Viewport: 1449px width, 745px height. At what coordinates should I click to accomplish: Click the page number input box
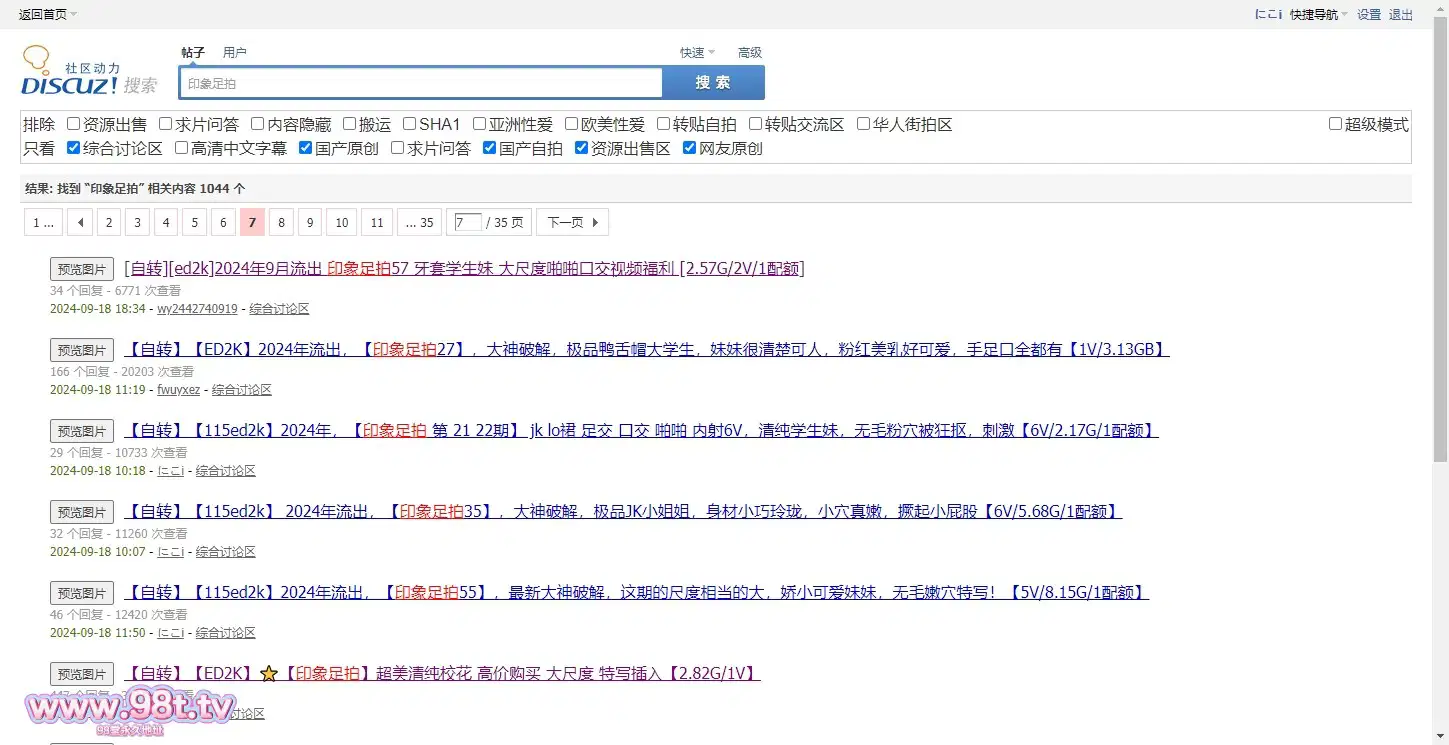point(468,222)
